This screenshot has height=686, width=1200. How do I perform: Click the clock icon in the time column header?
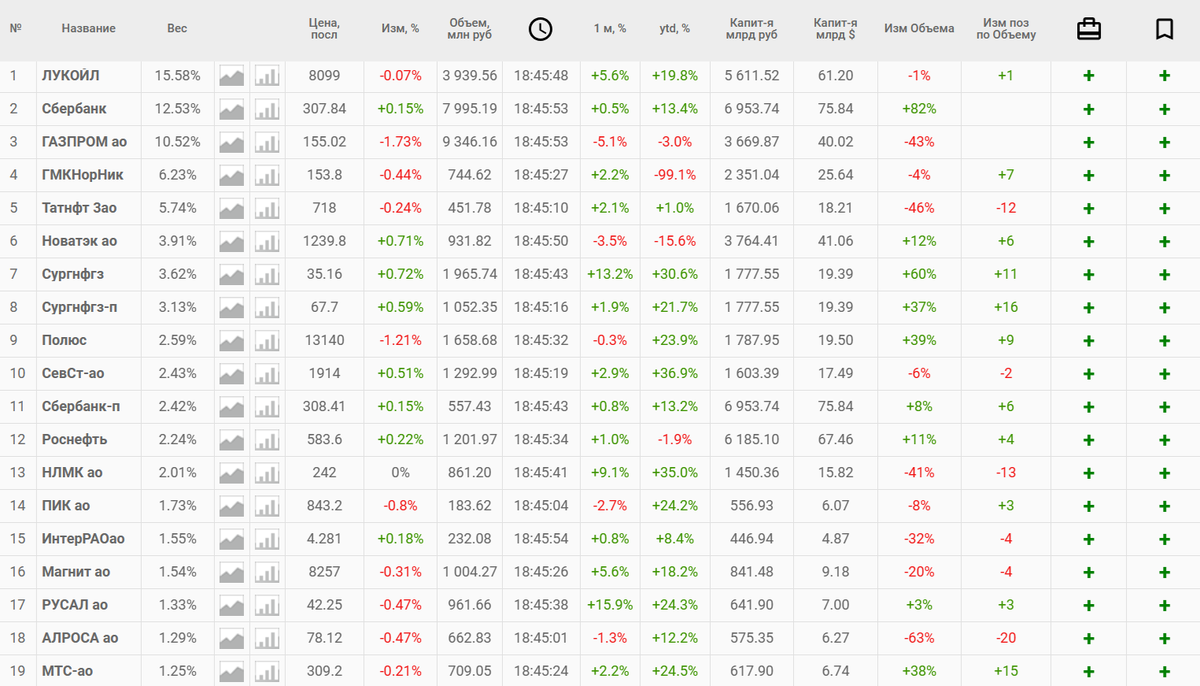[540, 29]
